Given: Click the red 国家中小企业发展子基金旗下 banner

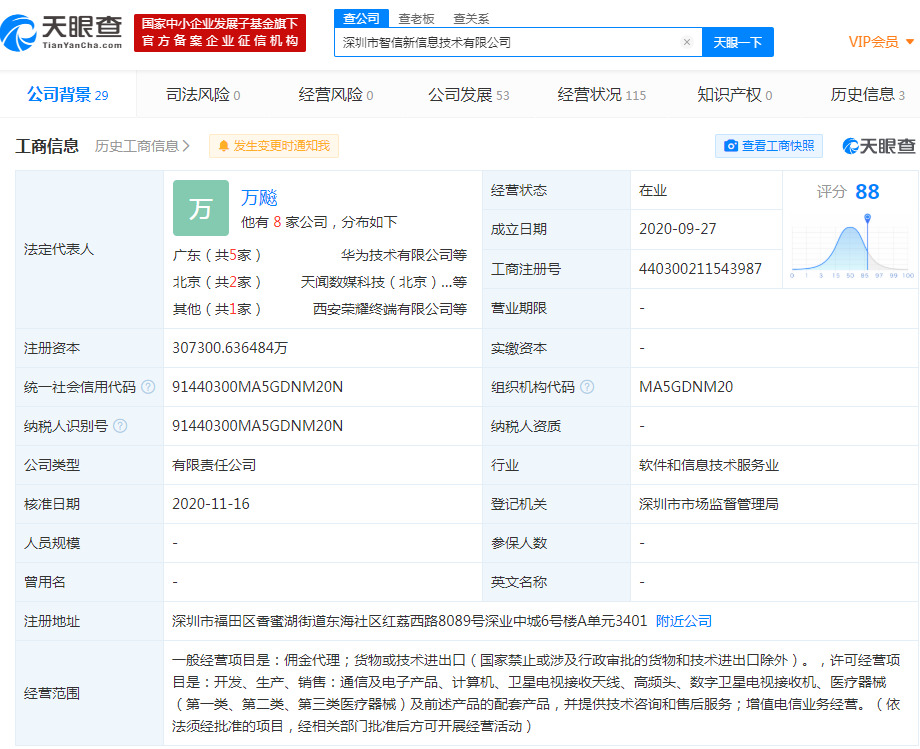Looking at the screenshot, I should pyautogui.click(x=220, y=33).
